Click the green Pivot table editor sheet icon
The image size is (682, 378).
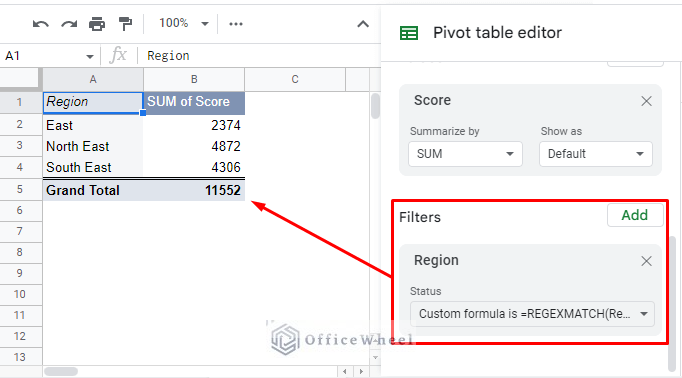click(409, 33)
